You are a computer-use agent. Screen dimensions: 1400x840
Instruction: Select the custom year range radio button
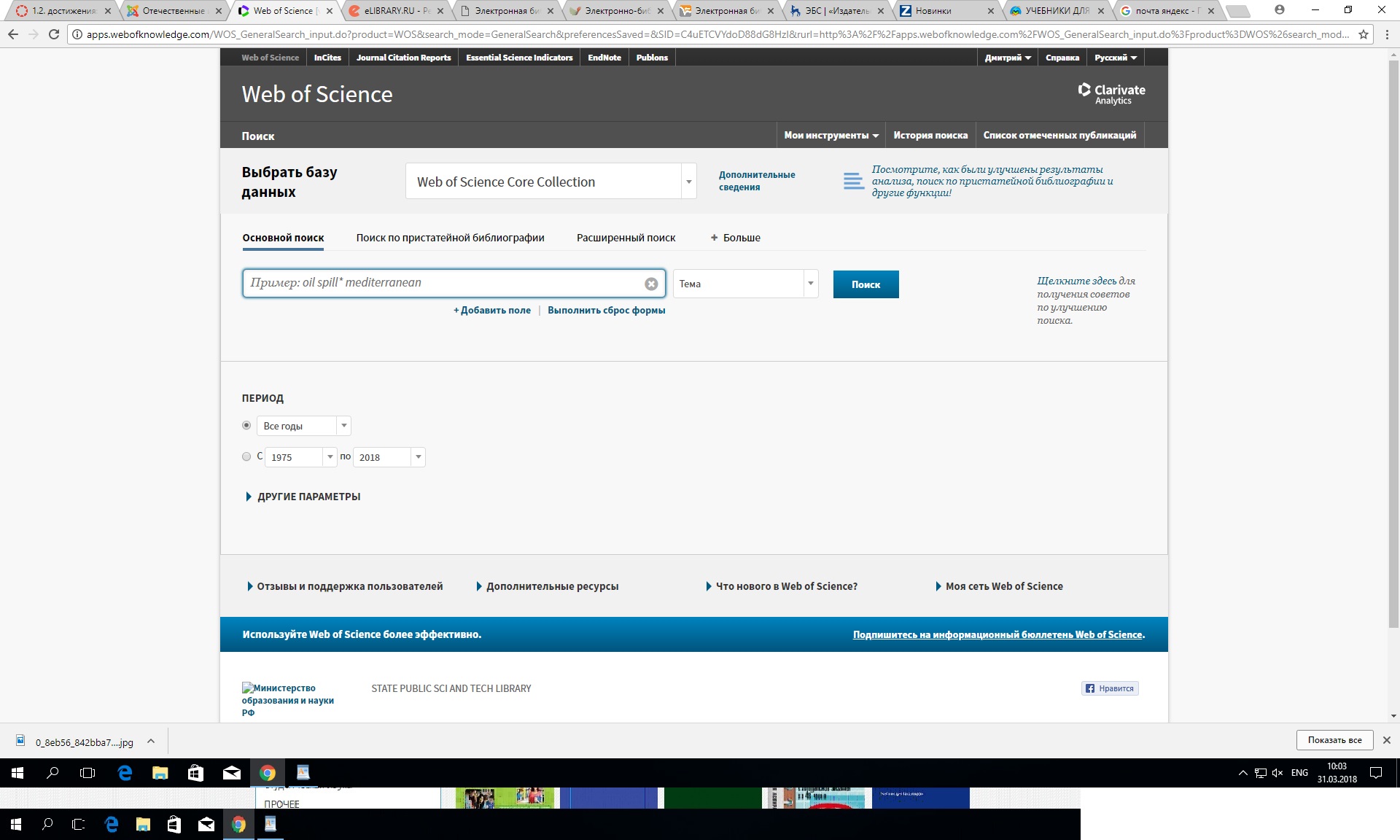point(246,456)
